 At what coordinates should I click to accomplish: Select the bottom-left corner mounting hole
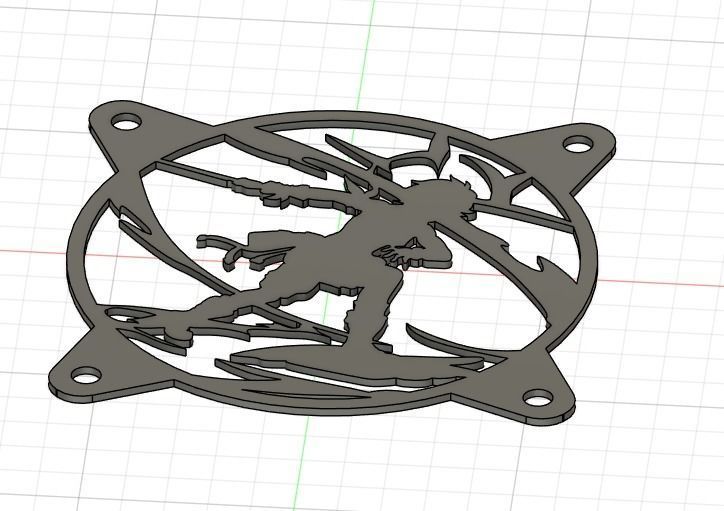pos(87,376)
